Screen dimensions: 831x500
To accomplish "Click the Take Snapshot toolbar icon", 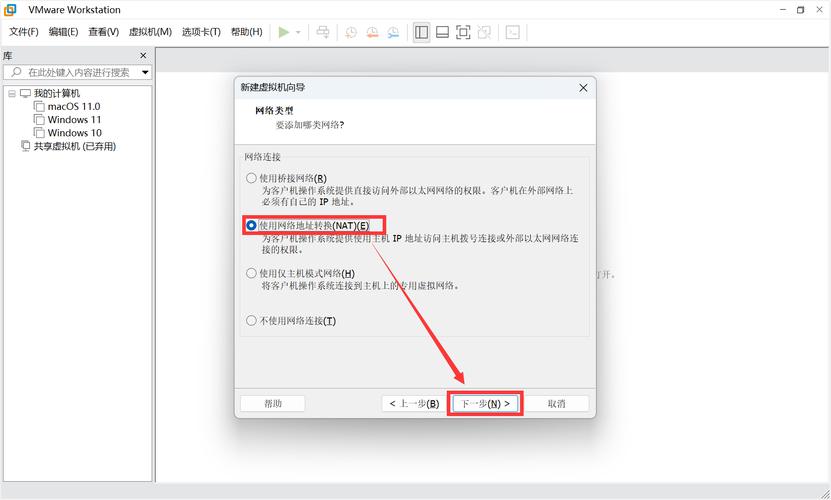I will (x=351, y=32).
